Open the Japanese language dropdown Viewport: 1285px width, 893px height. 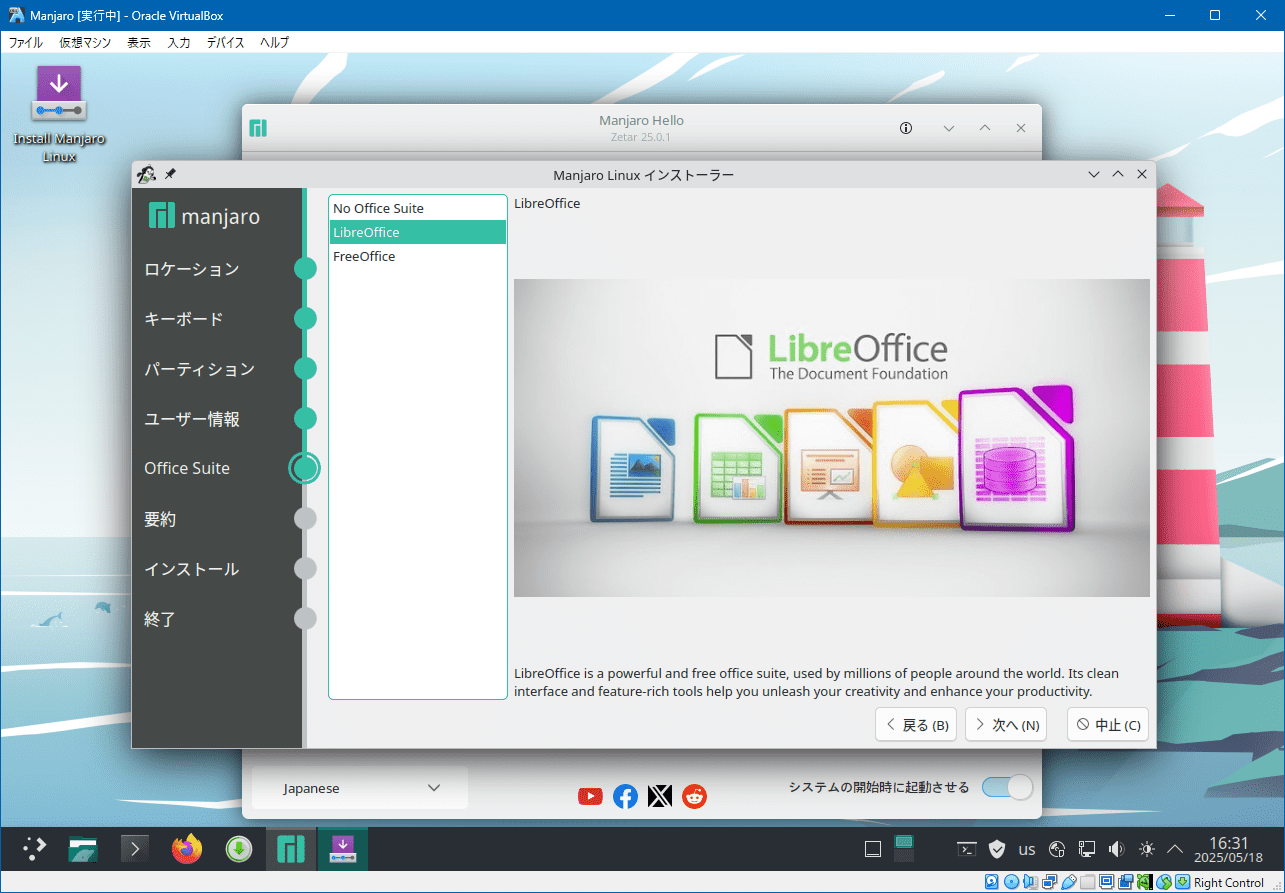360,788
